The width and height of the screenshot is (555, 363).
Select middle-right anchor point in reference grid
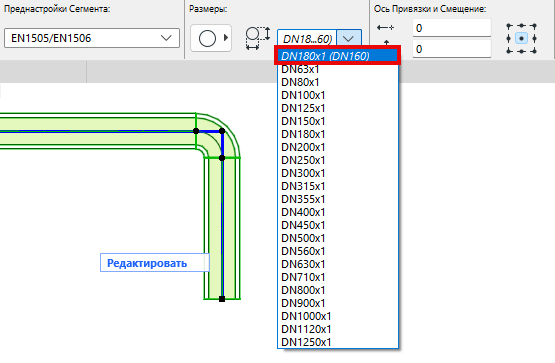point(534,38)
